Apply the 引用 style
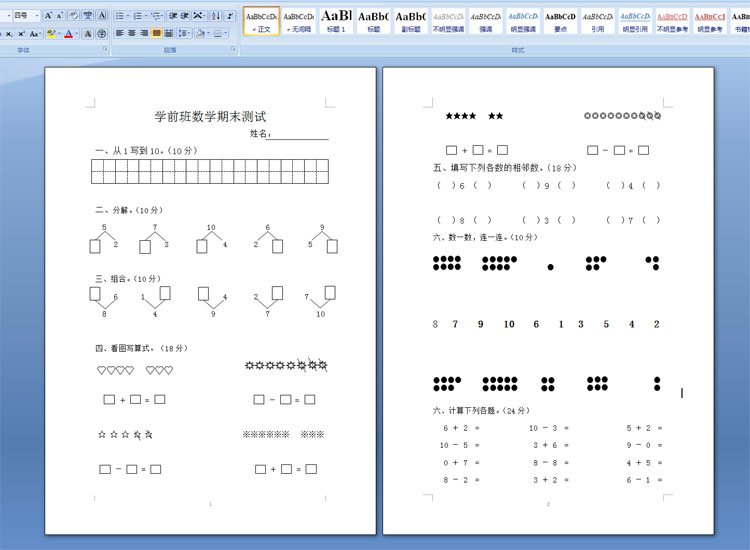 tap(597, 21)
